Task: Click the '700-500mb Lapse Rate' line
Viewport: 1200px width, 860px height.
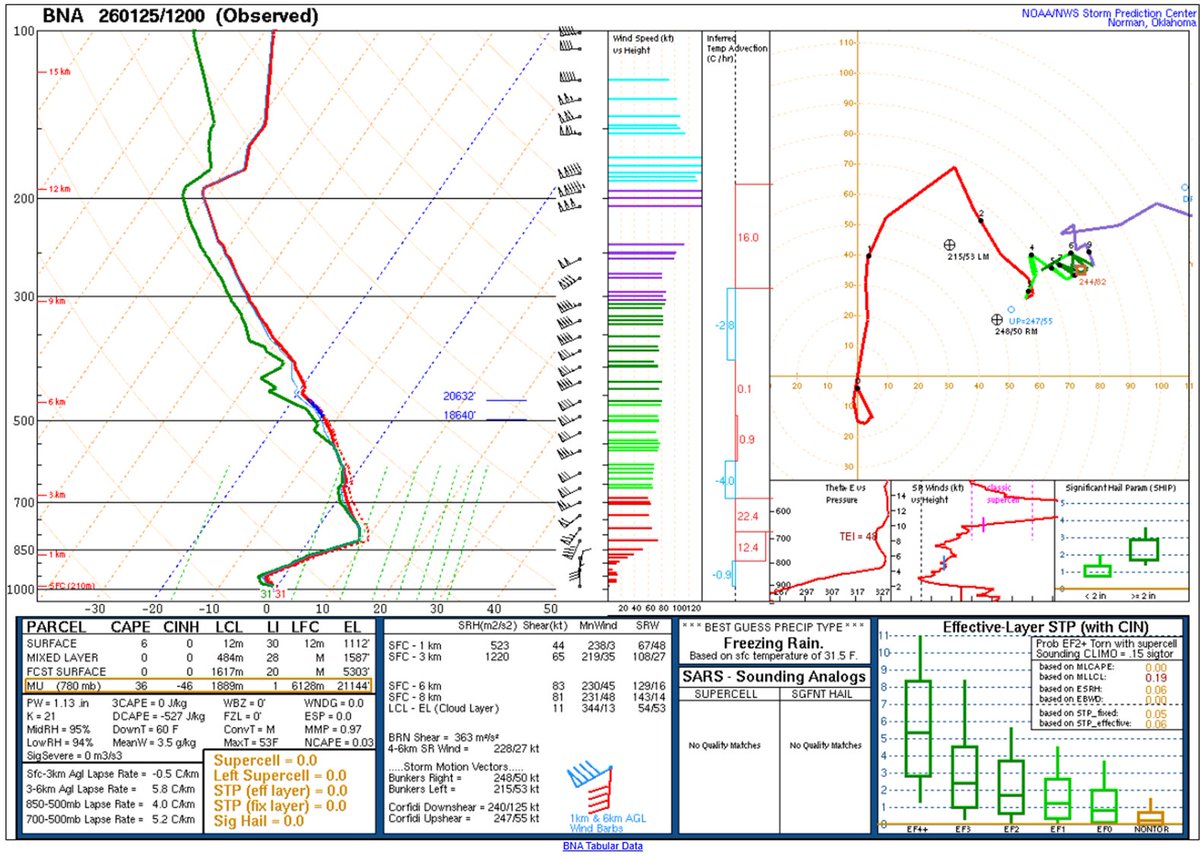Action: point(109,818)
